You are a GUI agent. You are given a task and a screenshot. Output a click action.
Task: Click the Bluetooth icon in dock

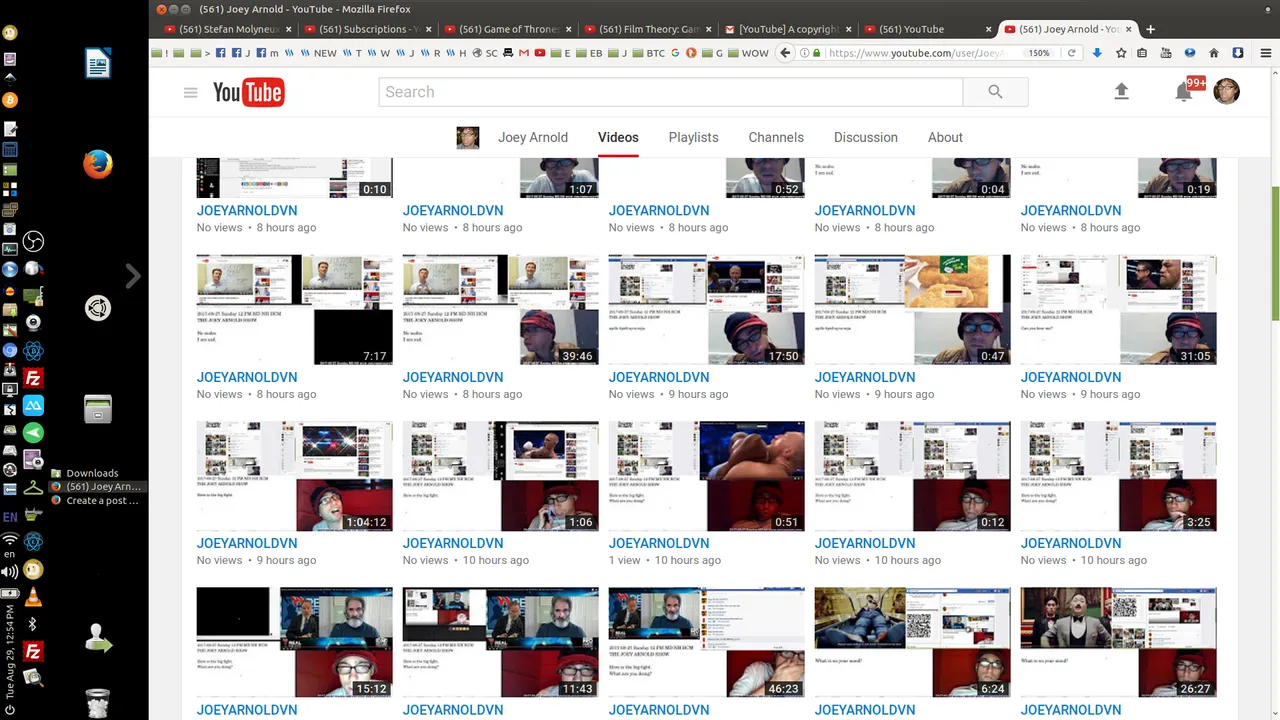click(33, 624)
